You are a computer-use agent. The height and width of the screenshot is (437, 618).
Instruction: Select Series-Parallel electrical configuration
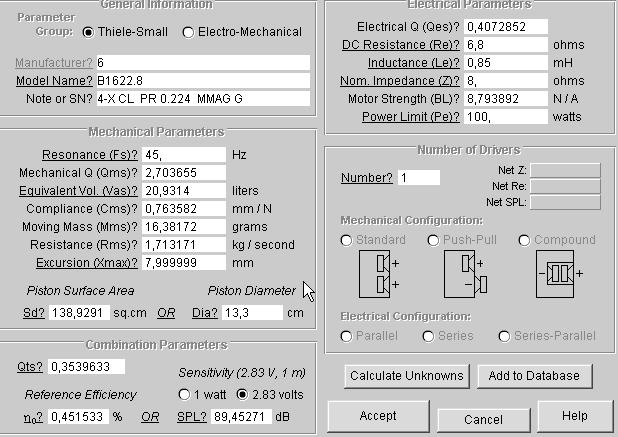coord(504,336)
